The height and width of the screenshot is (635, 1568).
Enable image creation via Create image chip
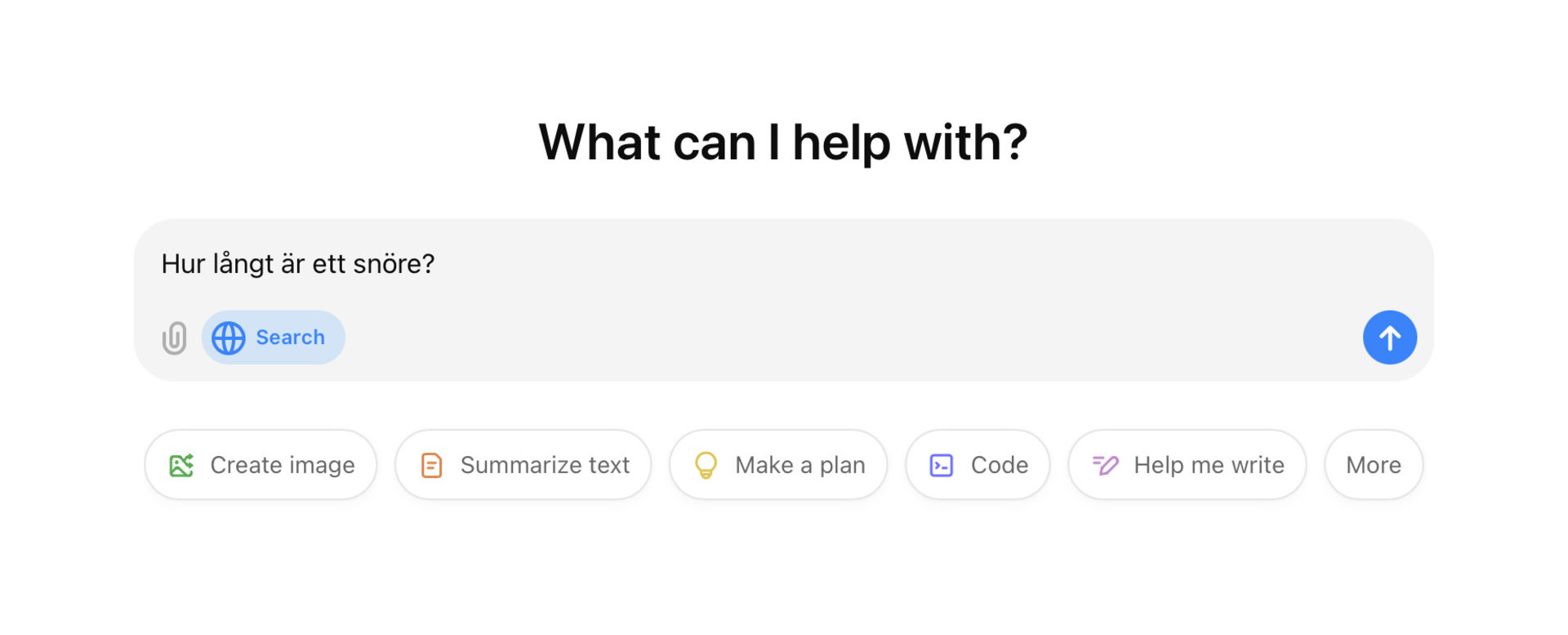click(x=261, y=464)
